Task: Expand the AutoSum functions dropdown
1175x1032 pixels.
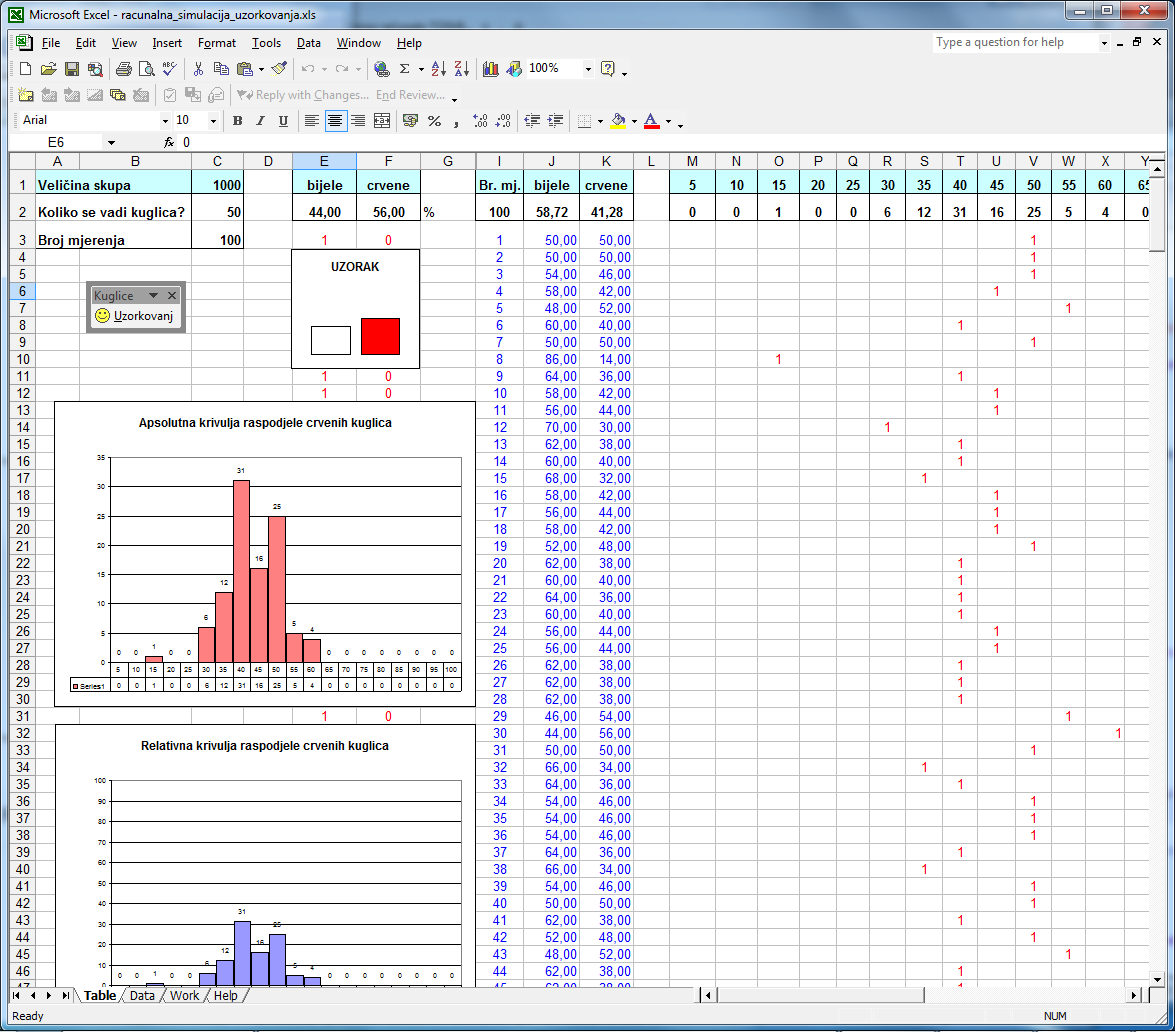Action: tap(421, 70)
